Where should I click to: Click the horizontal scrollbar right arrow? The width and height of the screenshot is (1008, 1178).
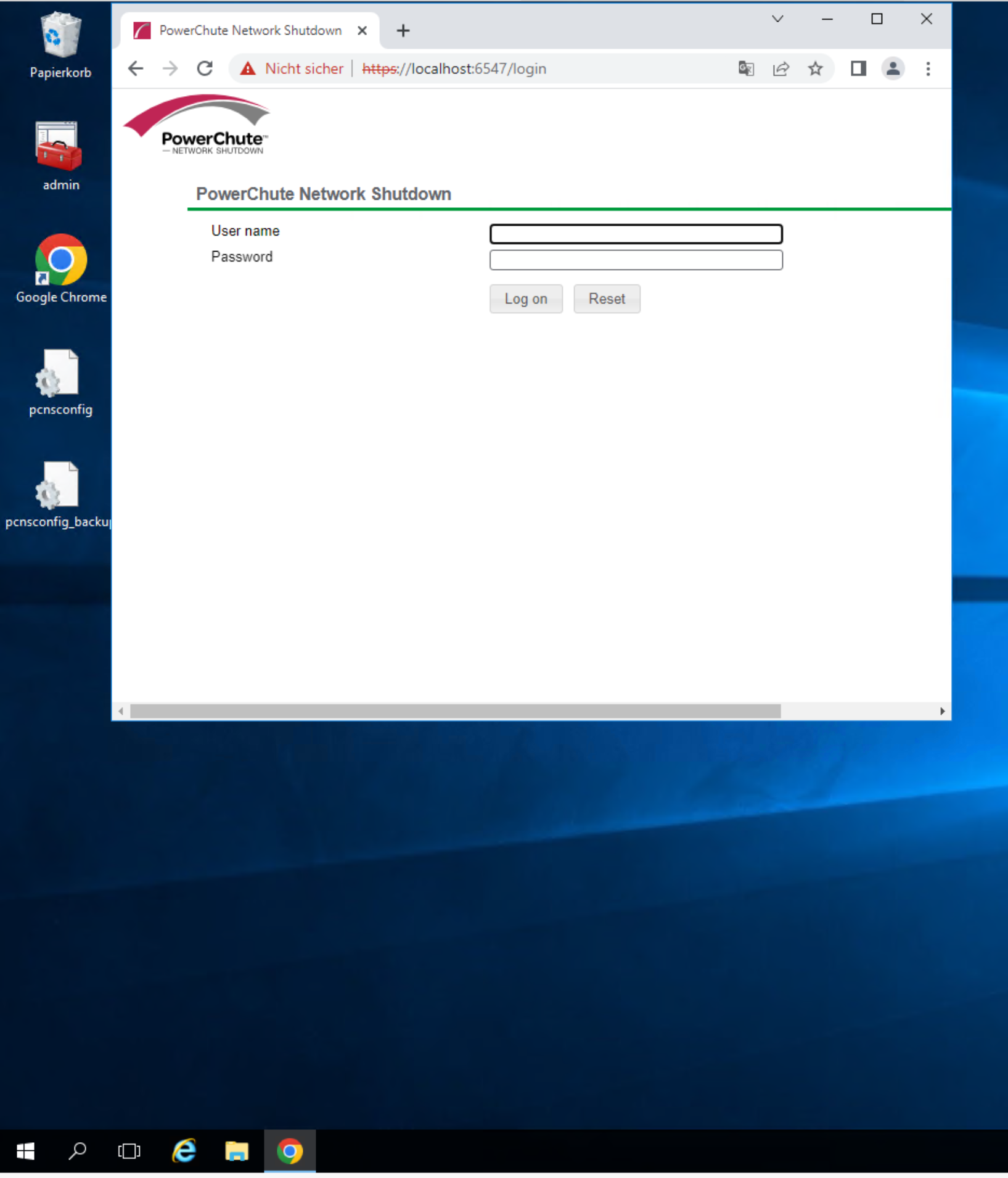point(942,711)
